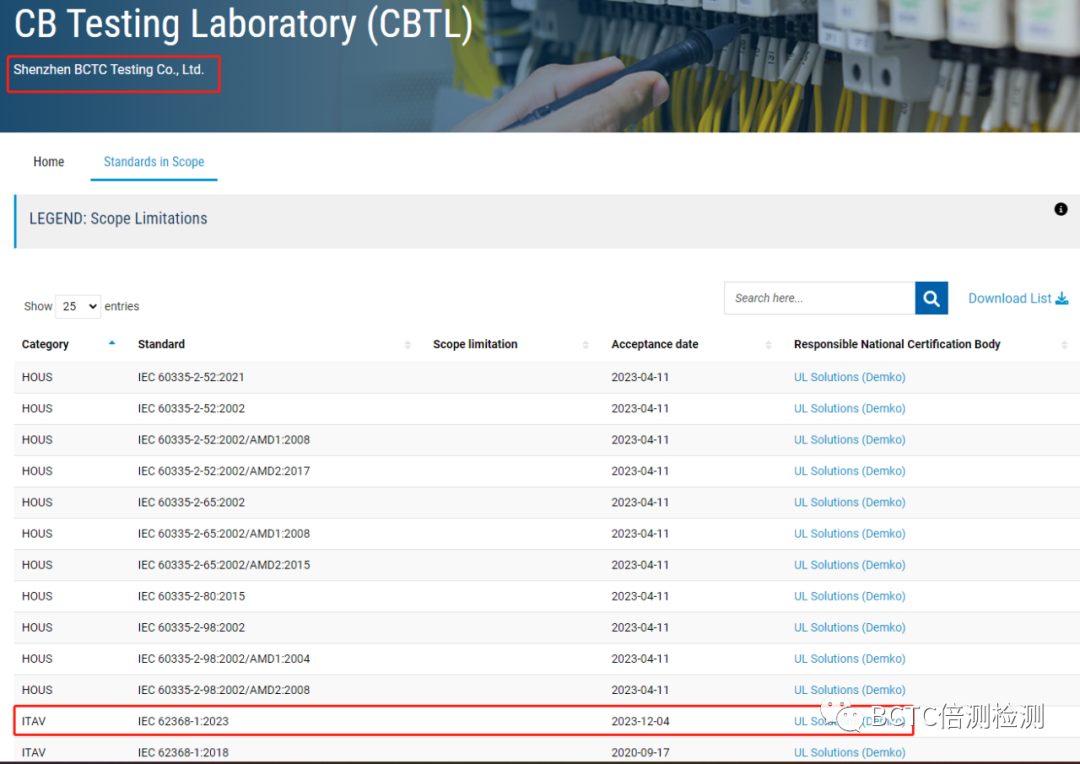Select the IEC 60335-2-52:2002 standard cell

point(191,409)
